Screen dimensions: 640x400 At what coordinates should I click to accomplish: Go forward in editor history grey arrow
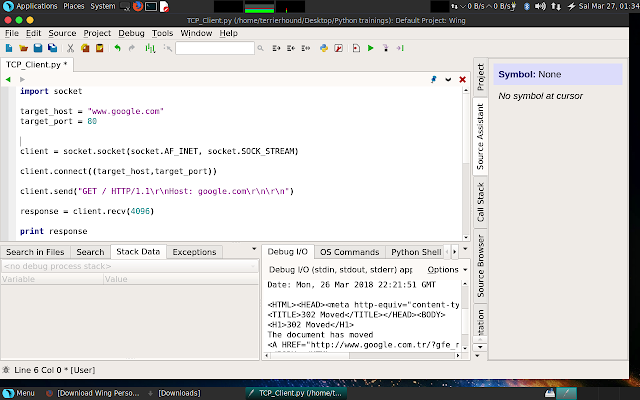point(22,79)
